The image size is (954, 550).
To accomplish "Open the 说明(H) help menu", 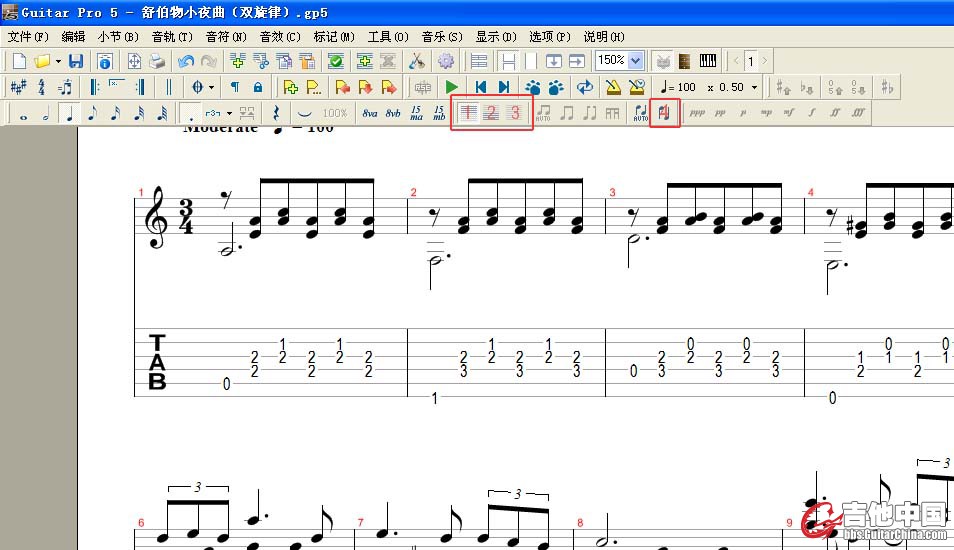I will (x=604, y=37).
